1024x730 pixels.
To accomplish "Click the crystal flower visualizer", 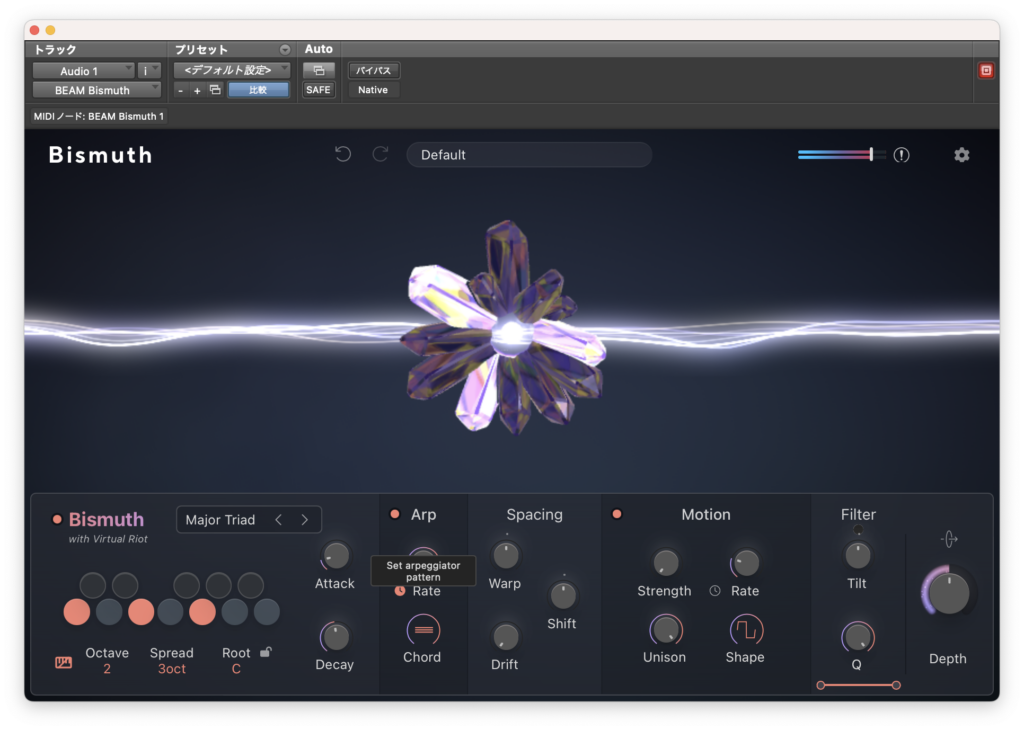I will pos(506,330).
